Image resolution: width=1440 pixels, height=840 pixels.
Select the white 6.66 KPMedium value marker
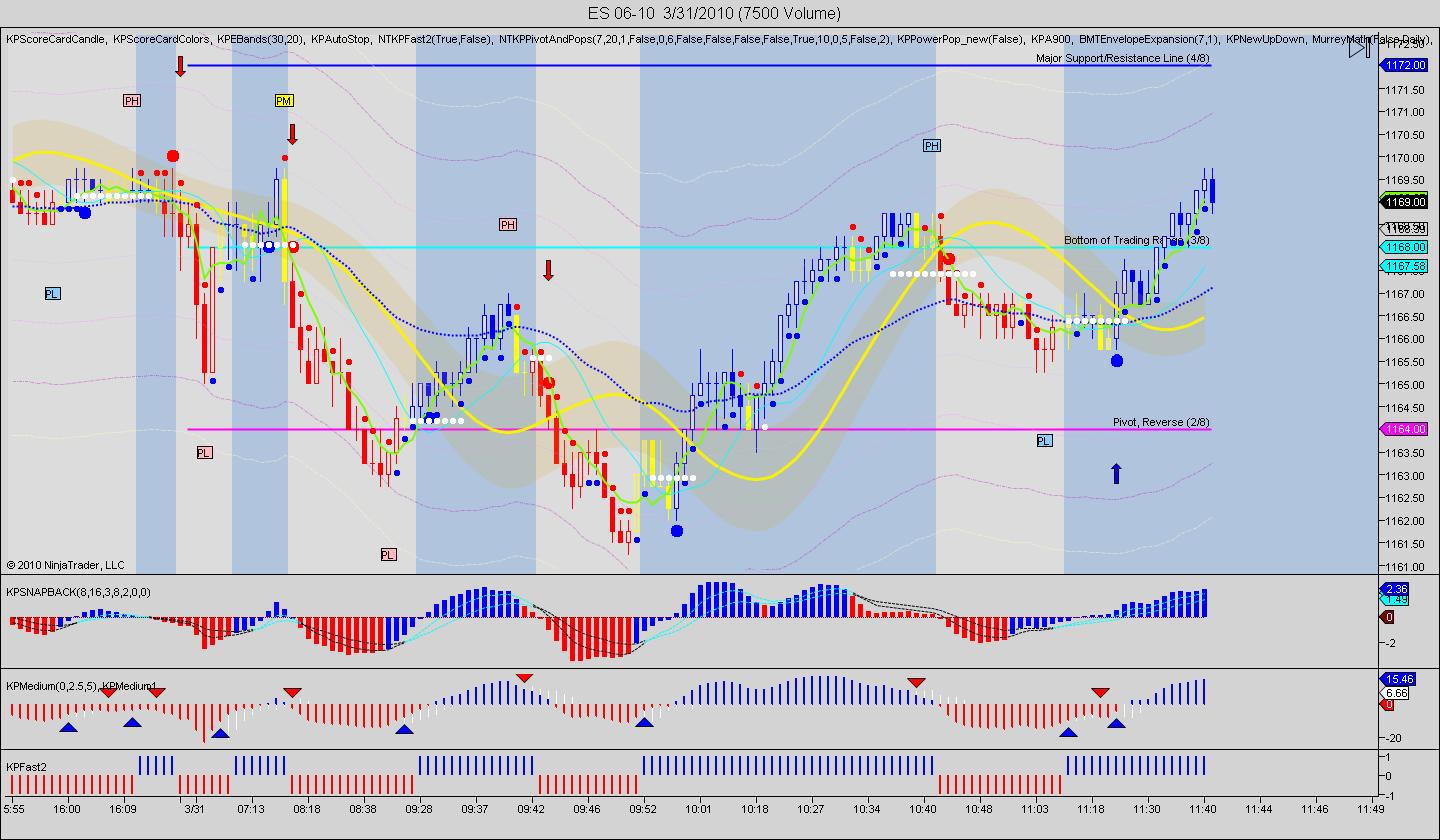coord(1395,693)
